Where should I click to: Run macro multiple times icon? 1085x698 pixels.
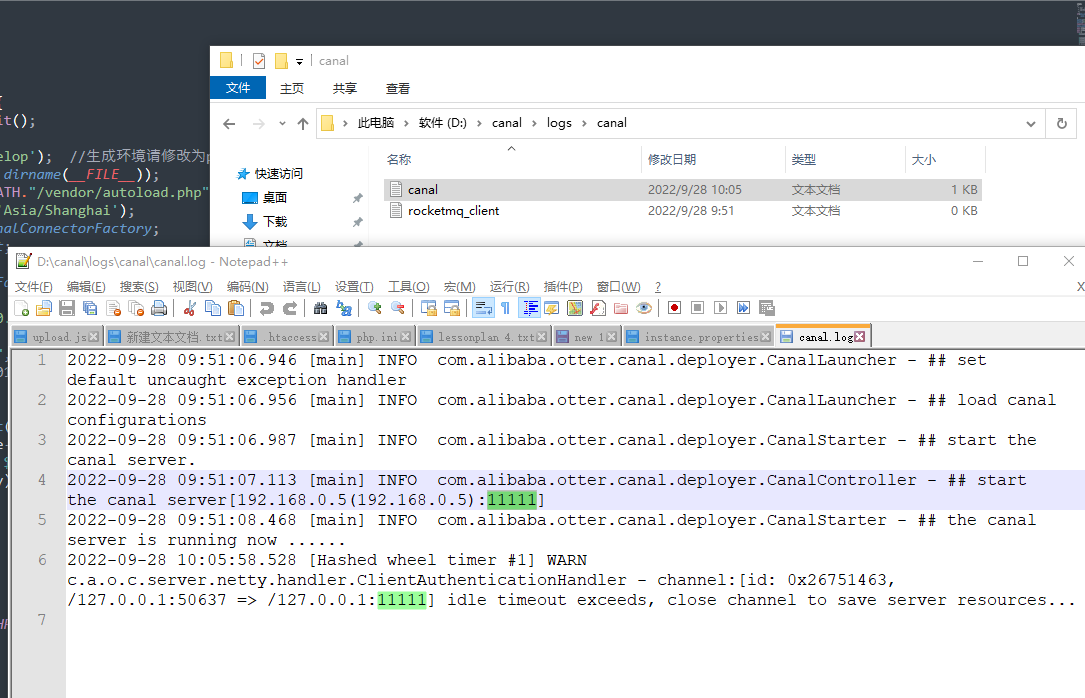(x=743, y=309)
